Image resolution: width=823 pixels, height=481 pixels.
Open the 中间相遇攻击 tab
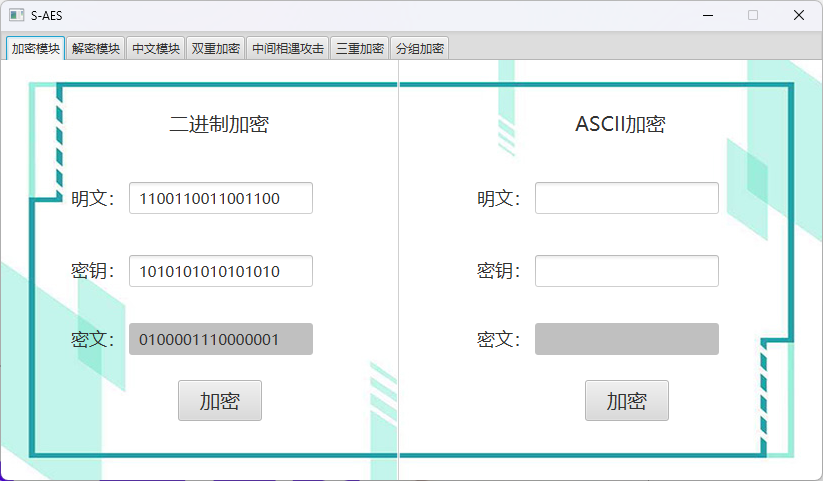click(x=287, y=48)
